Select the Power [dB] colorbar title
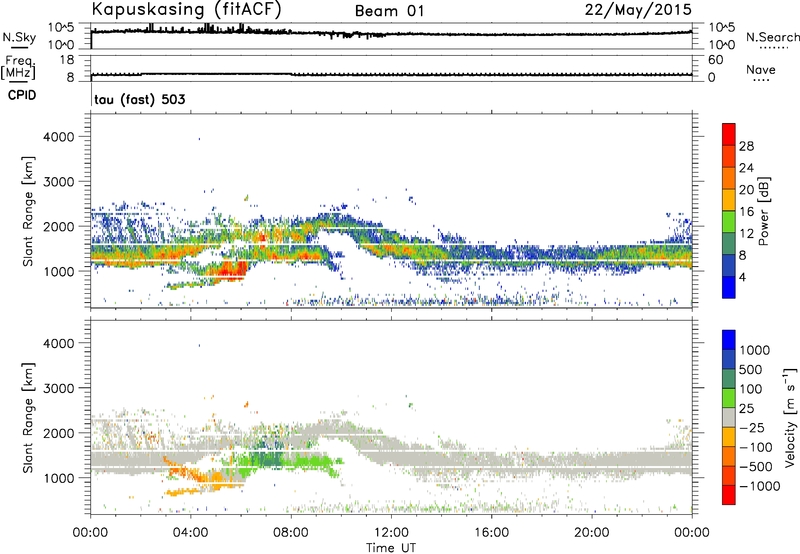Viewport: 800px width, 554px height. [764, 211]
